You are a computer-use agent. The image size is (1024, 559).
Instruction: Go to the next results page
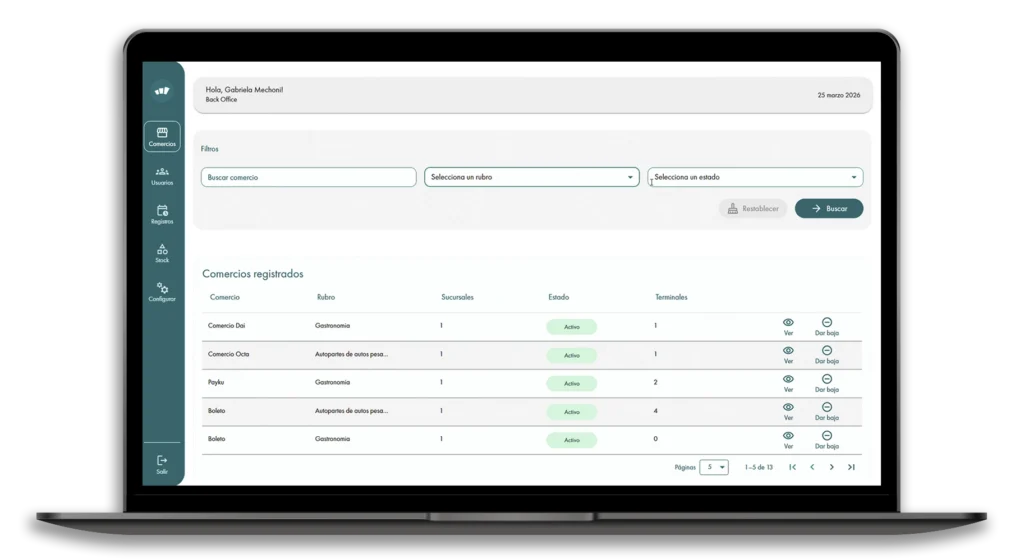click(x=831, y=467)
